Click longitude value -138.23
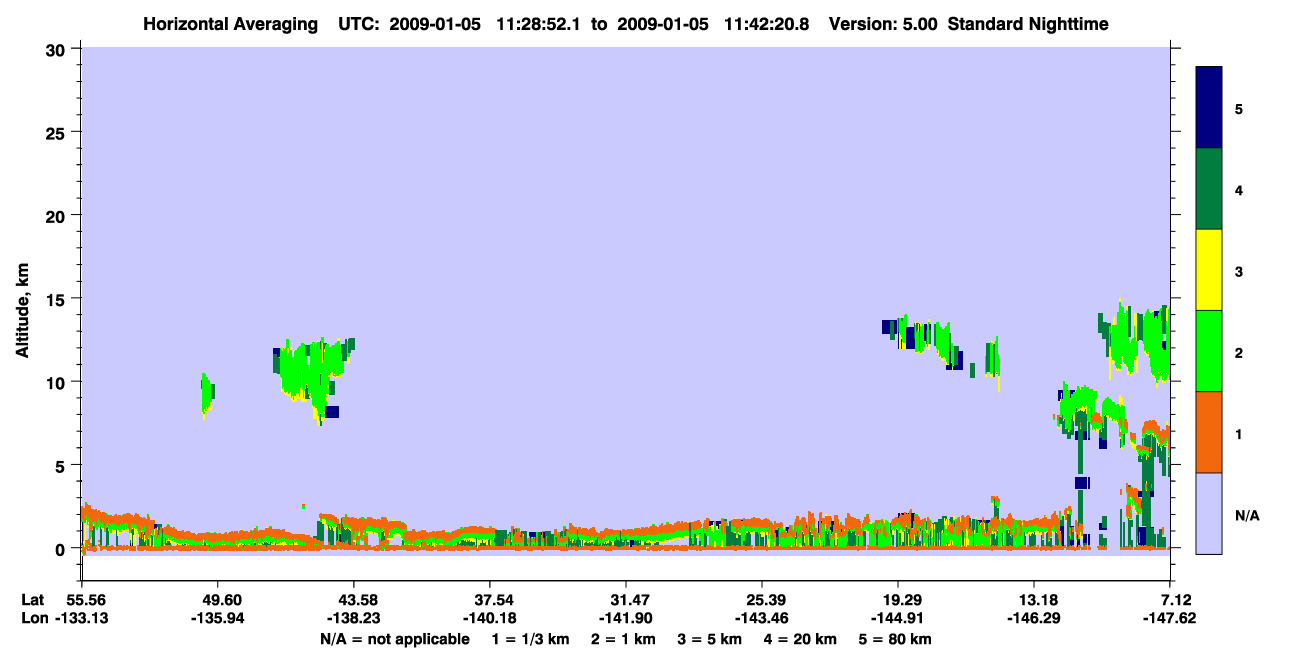The image size is (1300, 667). (353, 618)
